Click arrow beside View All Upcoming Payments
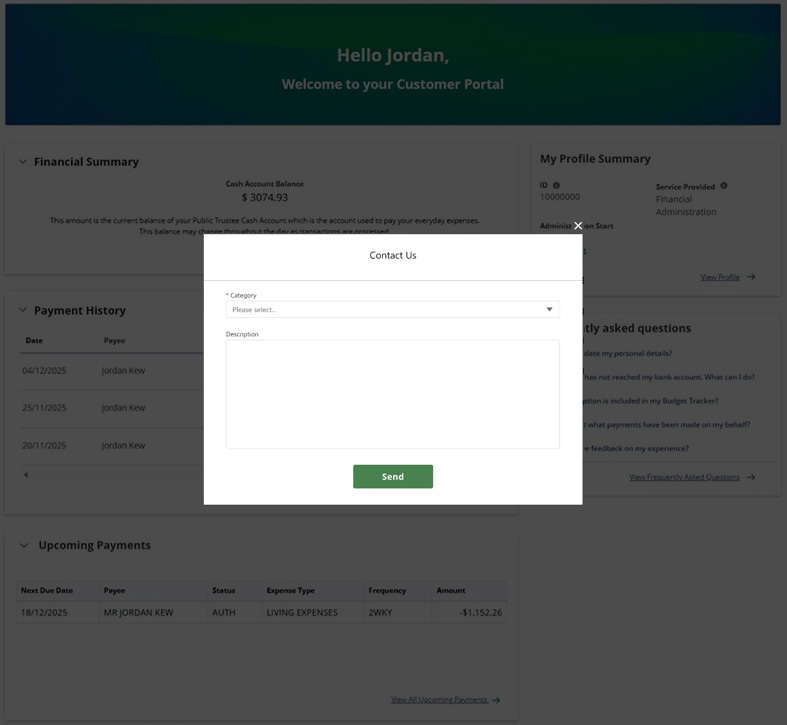787x725 pixels. tap(496, 700)
